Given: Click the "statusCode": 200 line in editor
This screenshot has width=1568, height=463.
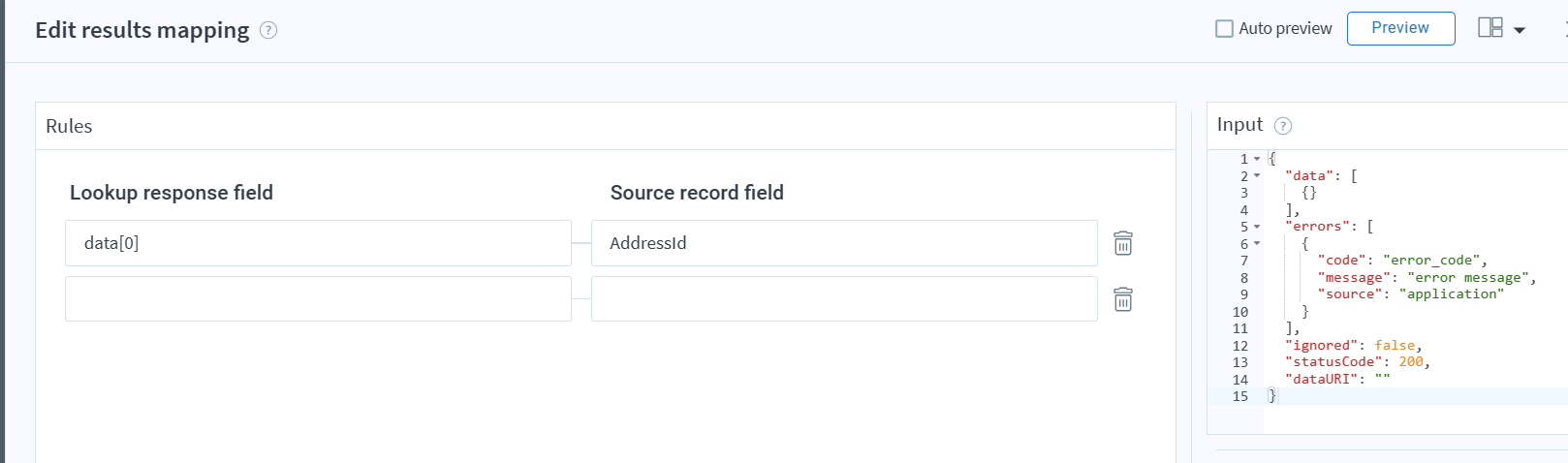Looking at the screenshot, I should point(1357,362).
